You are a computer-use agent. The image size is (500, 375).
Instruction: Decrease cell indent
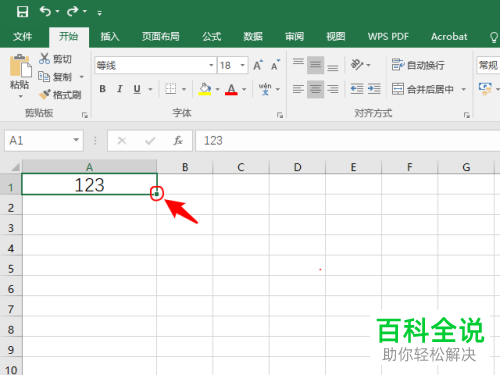(x=357, y=89)
